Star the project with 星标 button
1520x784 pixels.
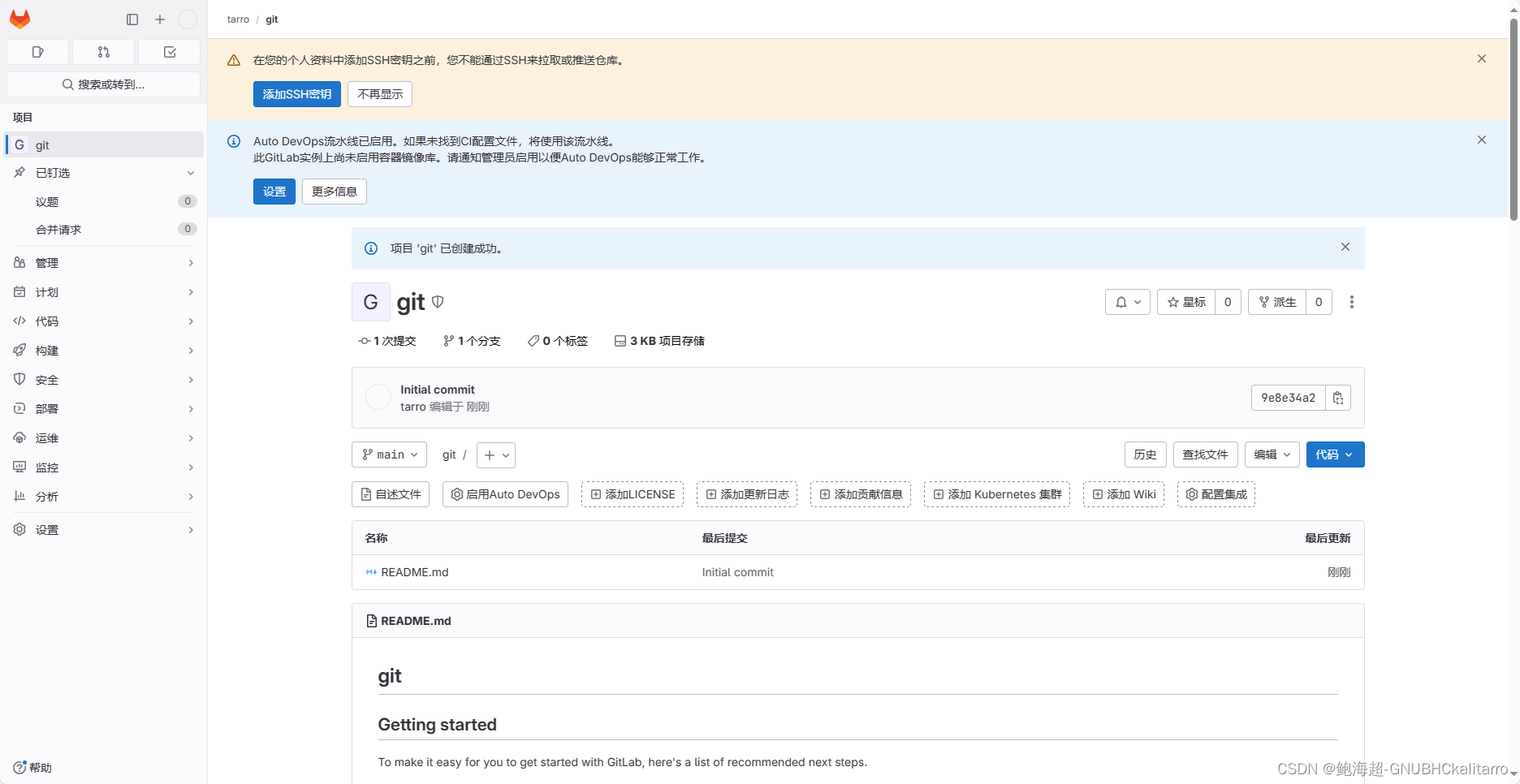tap(1186, 302)
